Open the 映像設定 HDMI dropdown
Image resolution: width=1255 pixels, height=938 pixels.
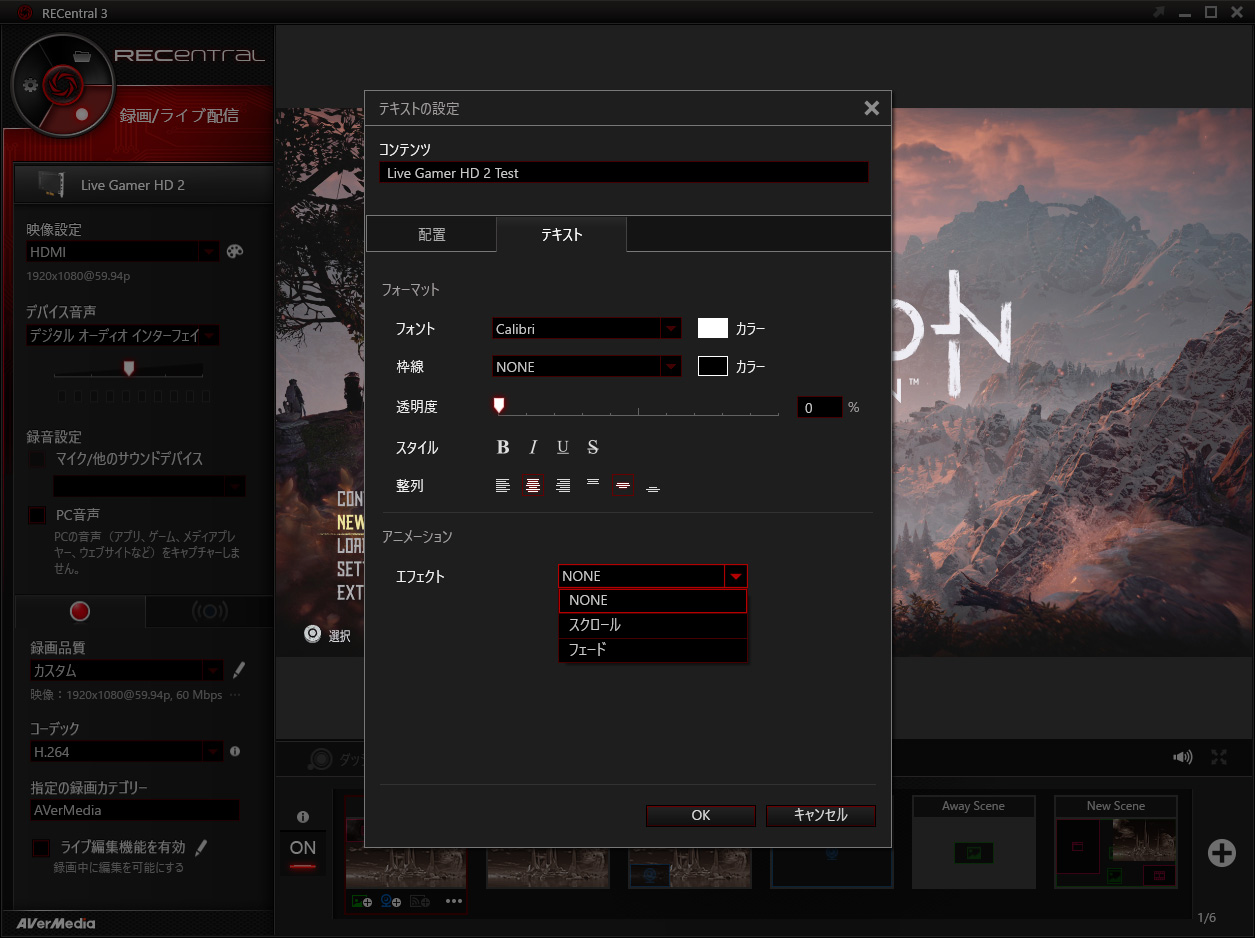pos(123,252)
